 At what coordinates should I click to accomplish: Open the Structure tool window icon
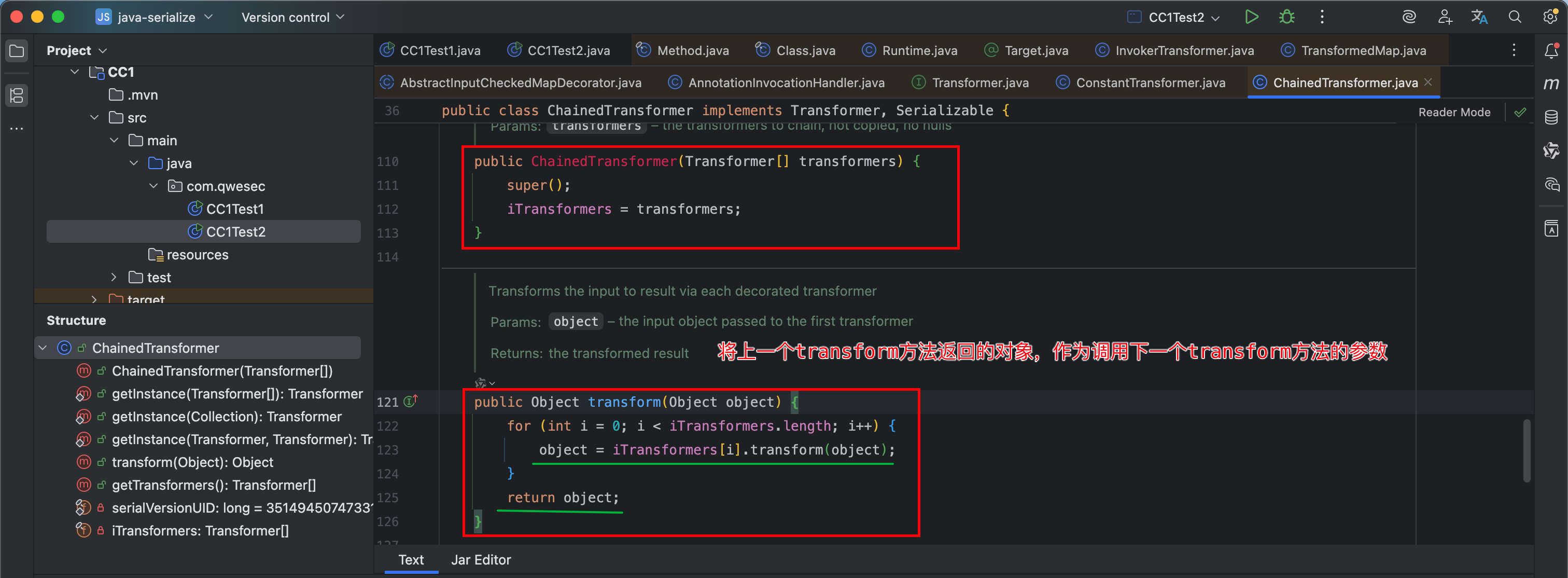point(17,95)
